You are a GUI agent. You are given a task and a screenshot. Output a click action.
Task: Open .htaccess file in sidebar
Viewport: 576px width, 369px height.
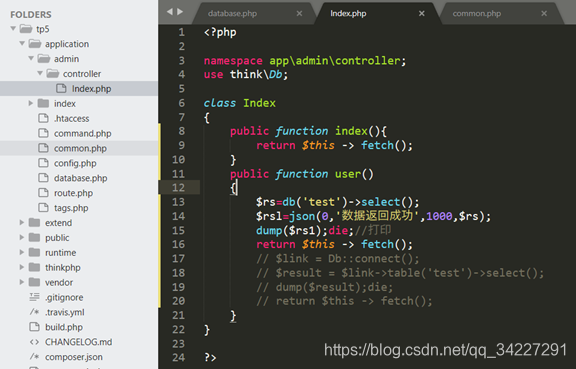tap(72, 118)
